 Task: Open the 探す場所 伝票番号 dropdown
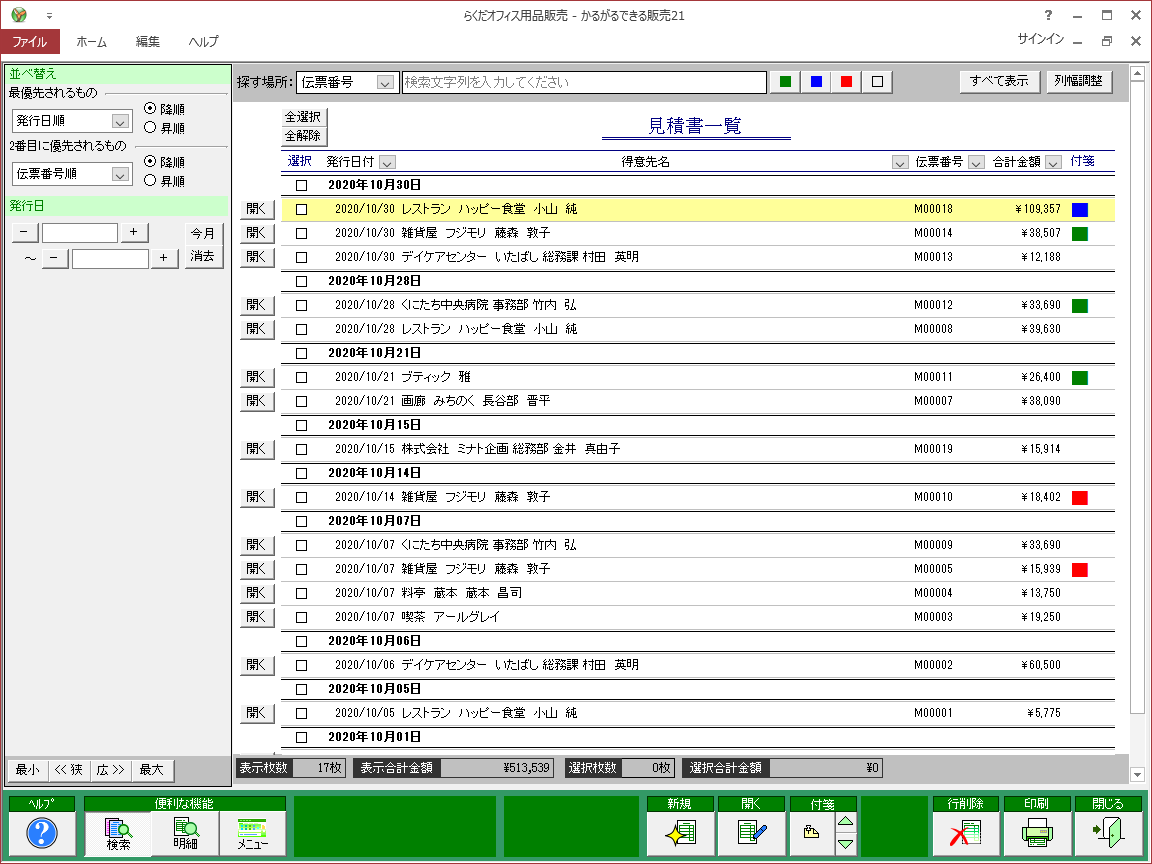coord(385,82)
